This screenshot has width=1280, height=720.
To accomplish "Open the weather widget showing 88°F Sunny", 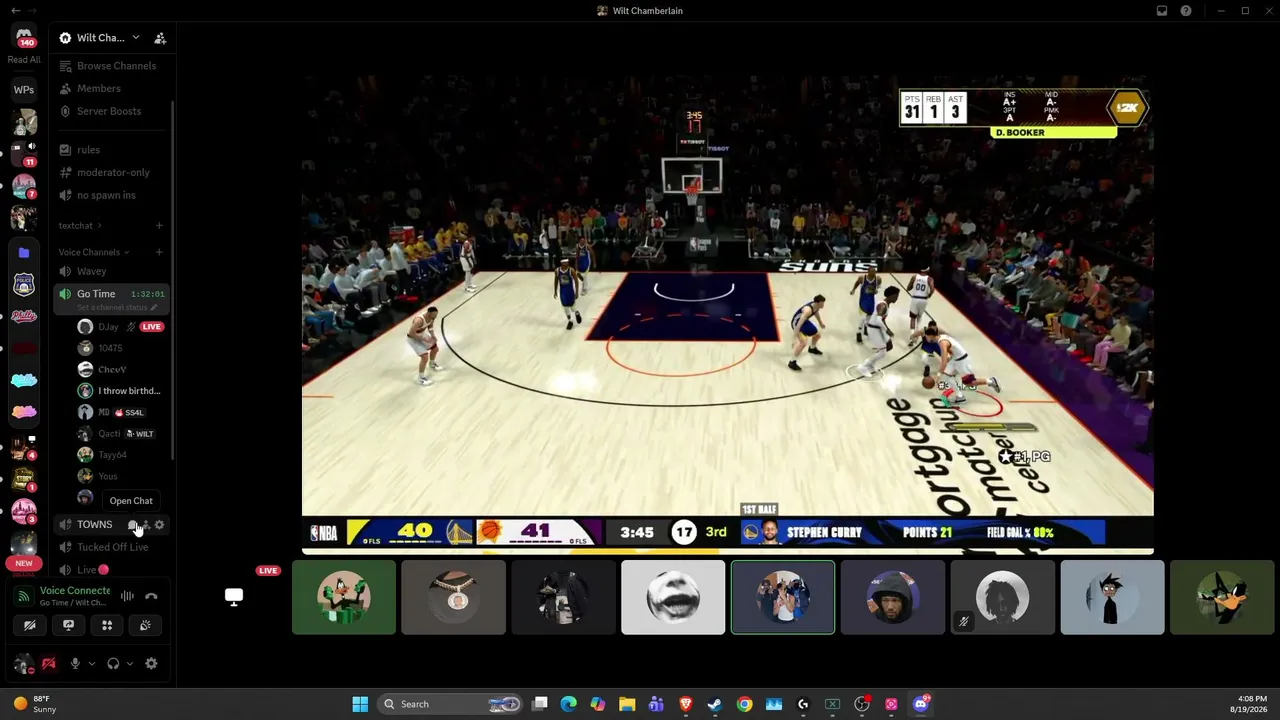I will pos(34,704).
